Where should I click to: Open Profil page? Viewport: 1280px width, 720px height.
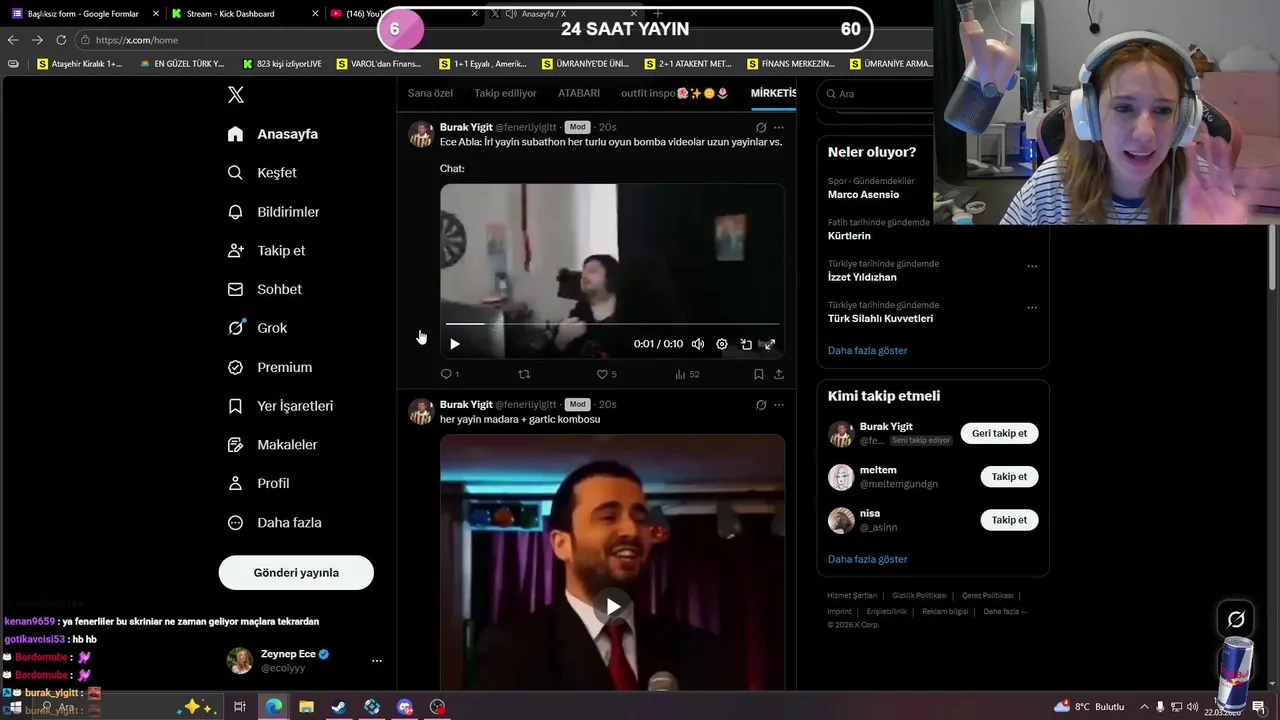coord(258,483)
